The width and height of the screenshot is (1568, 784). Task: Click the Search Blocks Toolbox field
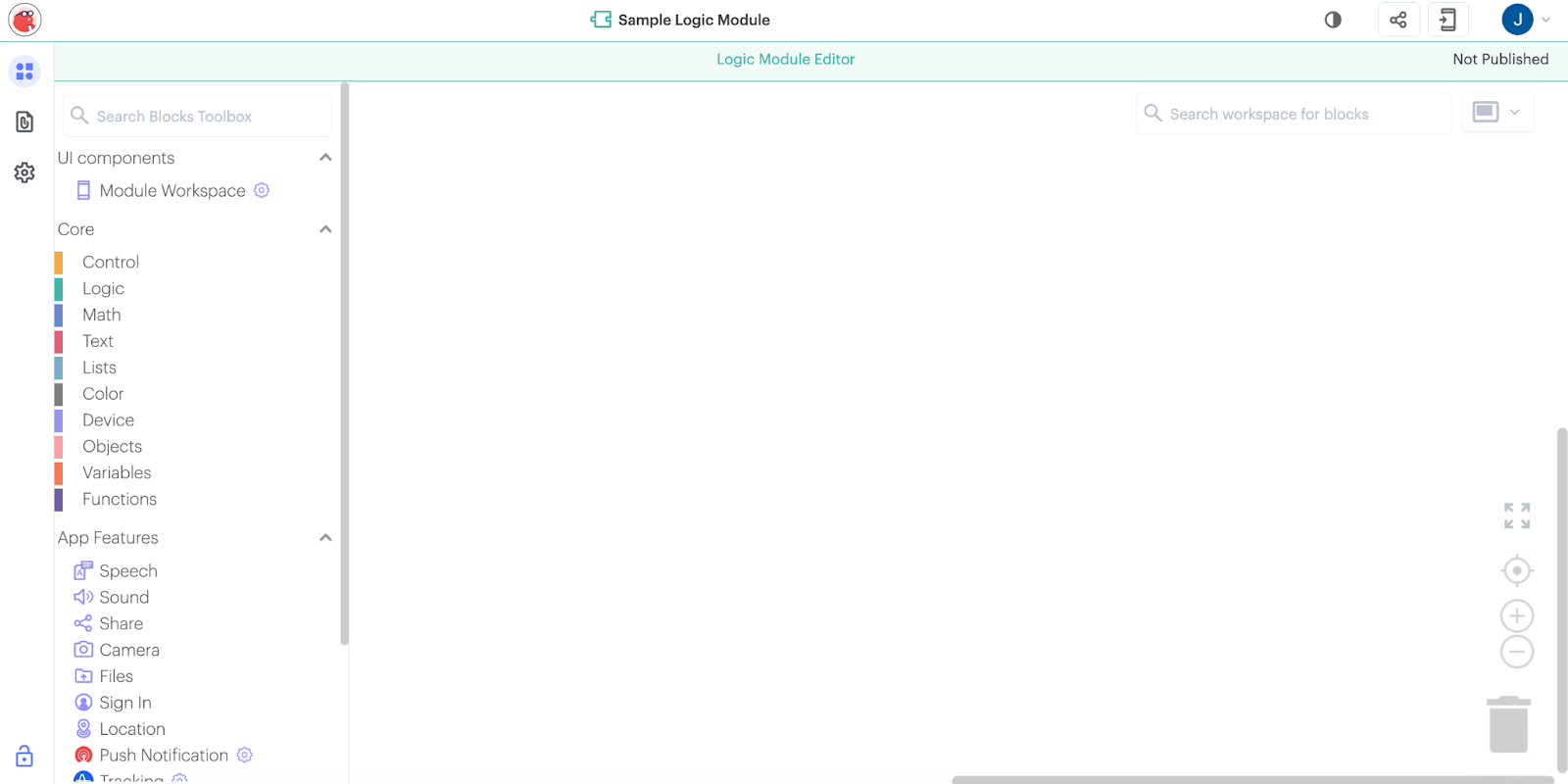[x=197, y=116]
